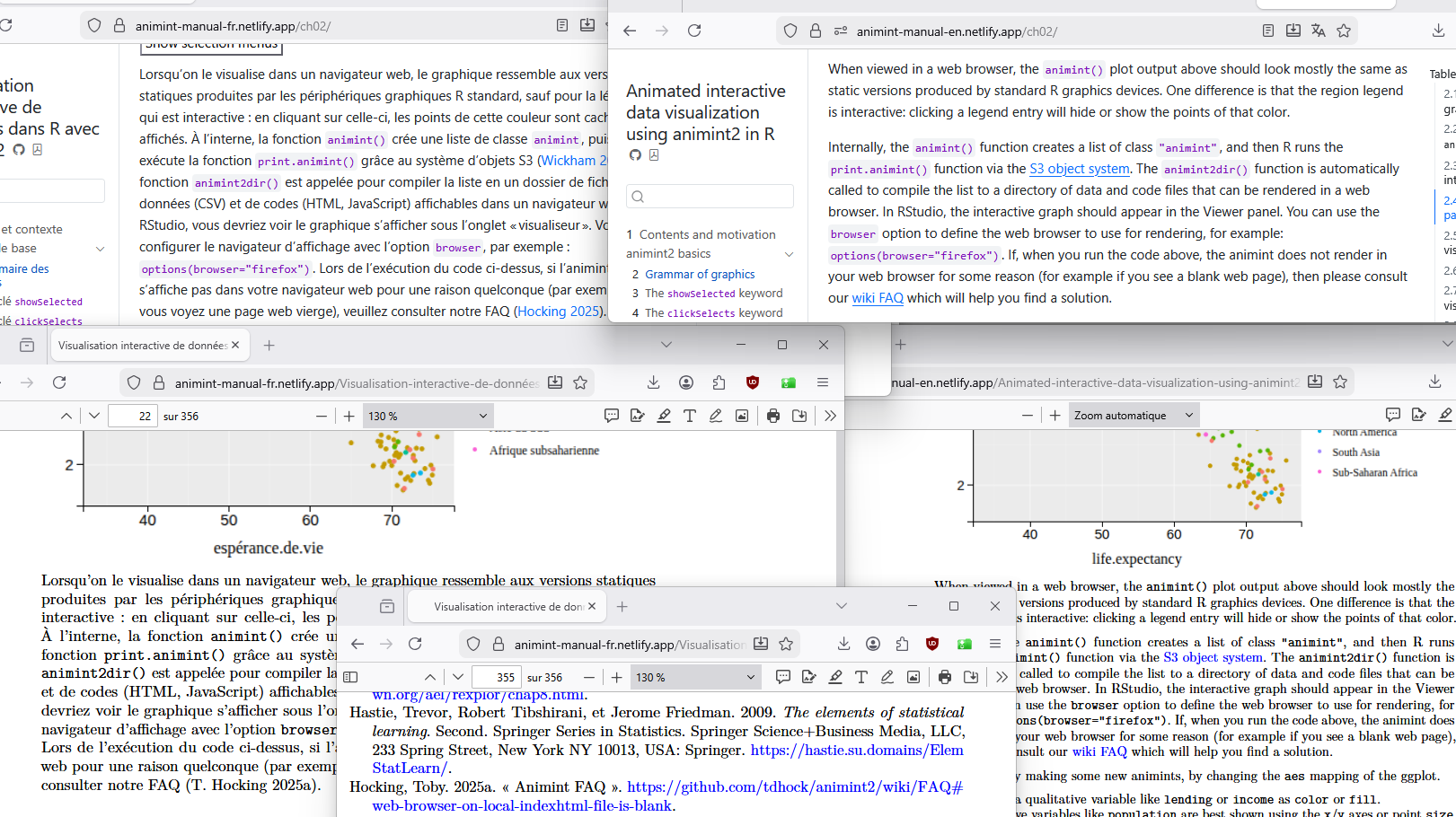Open Firefox extensions puzzle icon in page 22 window
1456x817 pixels.
coord(719,382)
